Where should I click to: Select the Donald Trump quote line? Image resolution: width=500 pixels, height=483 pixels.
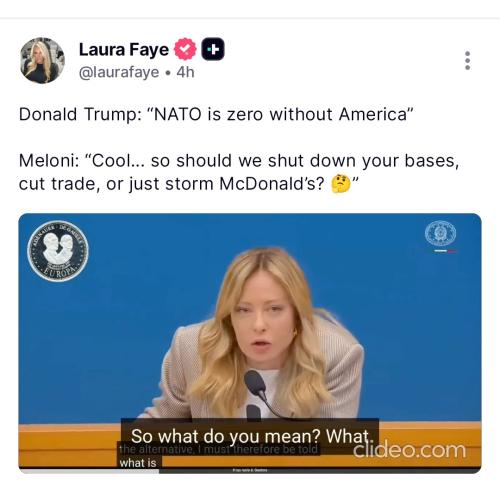click(x=216, y=114)
